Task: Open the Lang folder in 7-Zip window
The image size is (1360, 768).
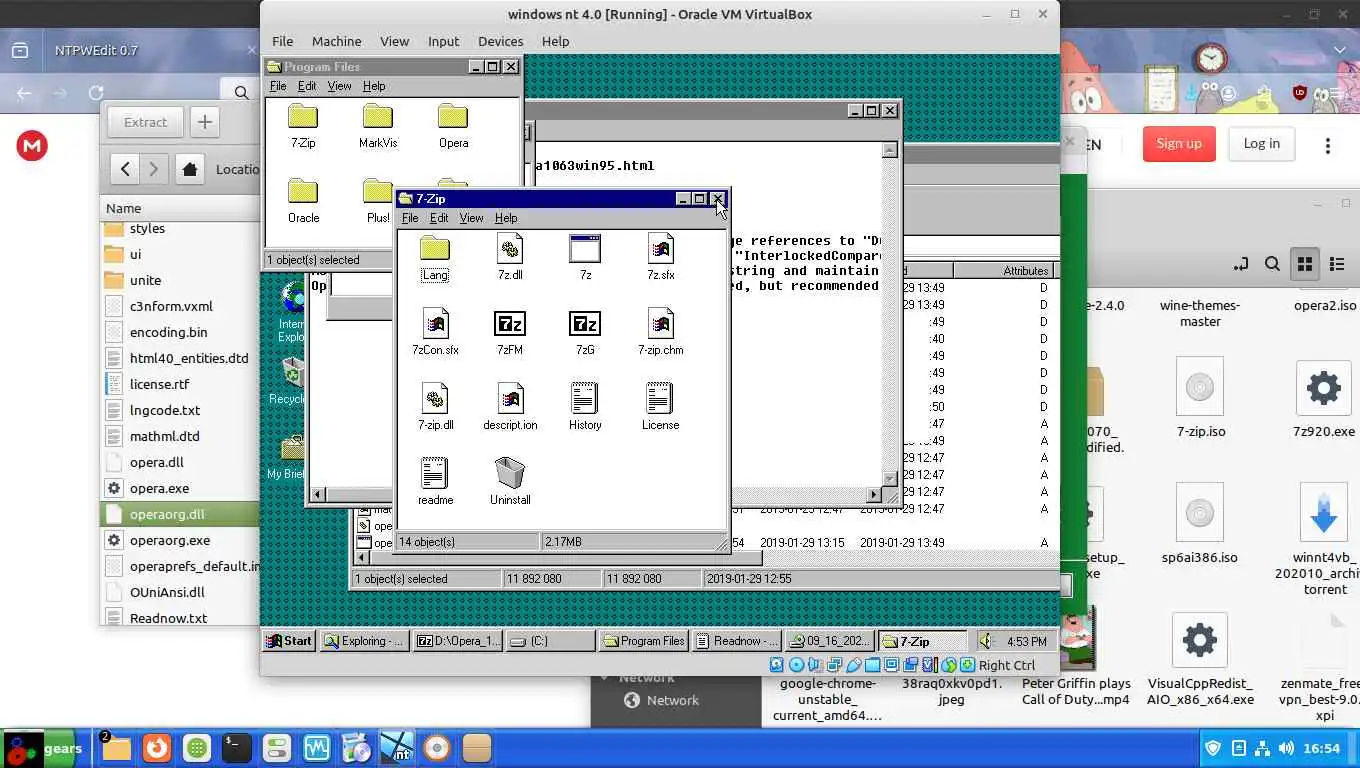Action: [435, 249]
